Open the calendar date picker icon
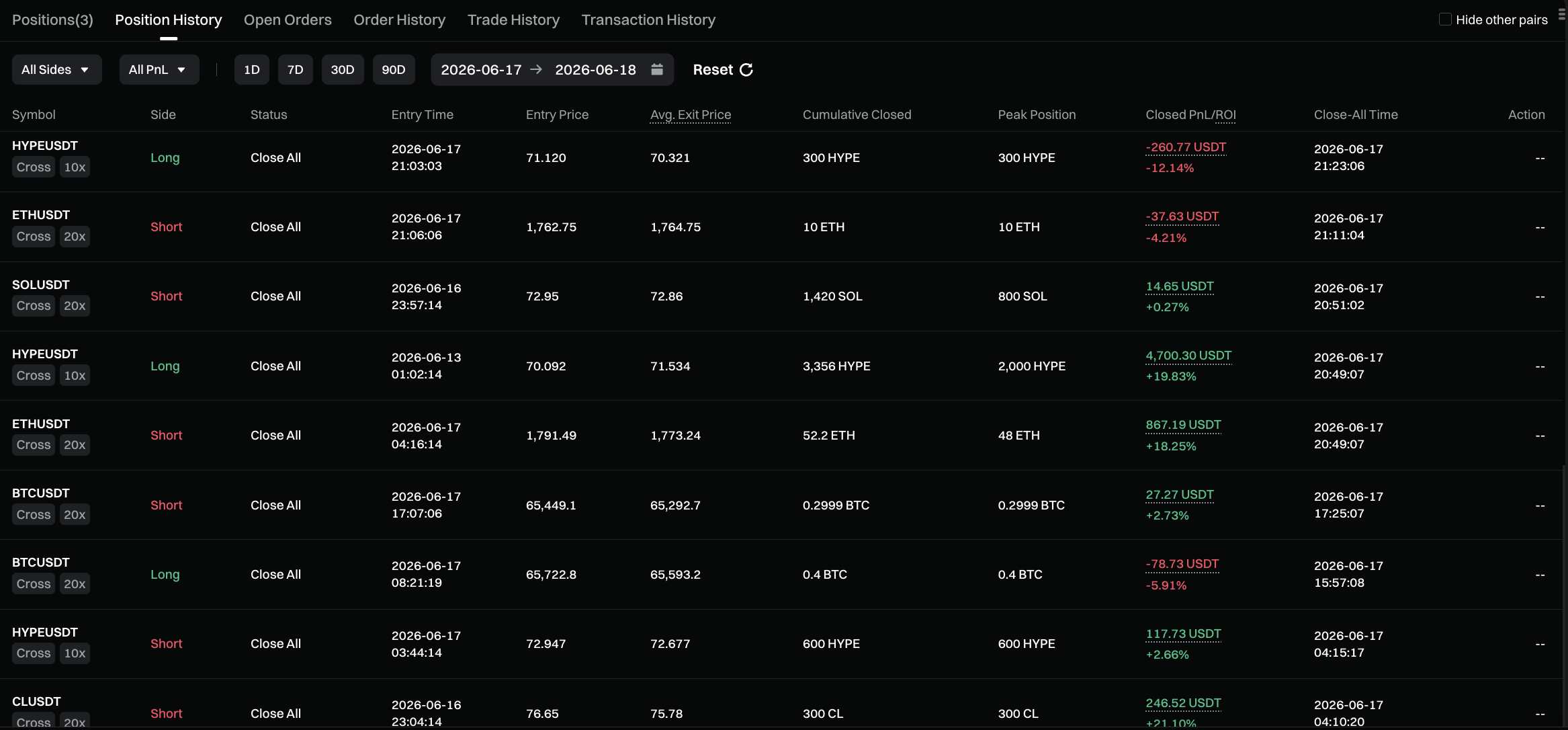The image size is (1568, 730). [x=657, y=69]
